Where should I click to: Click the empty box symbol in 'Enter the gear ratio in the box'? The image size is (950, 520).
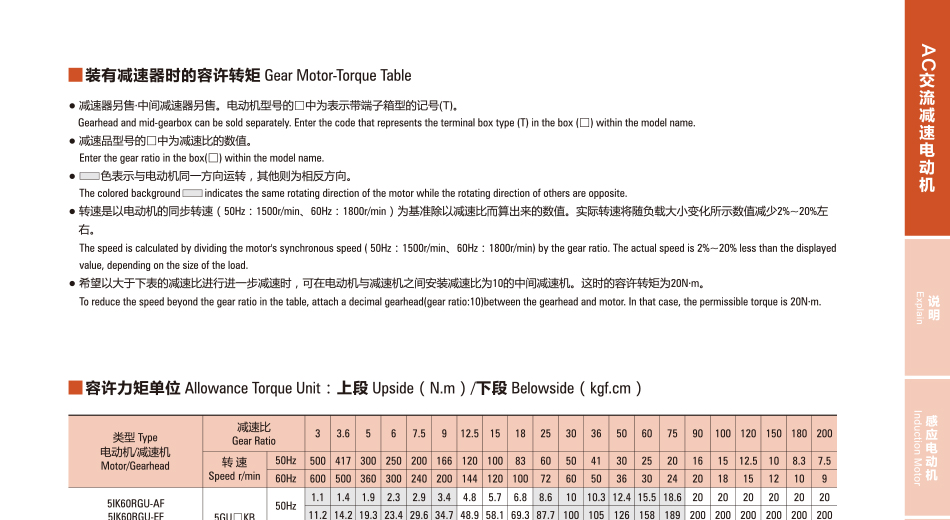coord(214,158)
